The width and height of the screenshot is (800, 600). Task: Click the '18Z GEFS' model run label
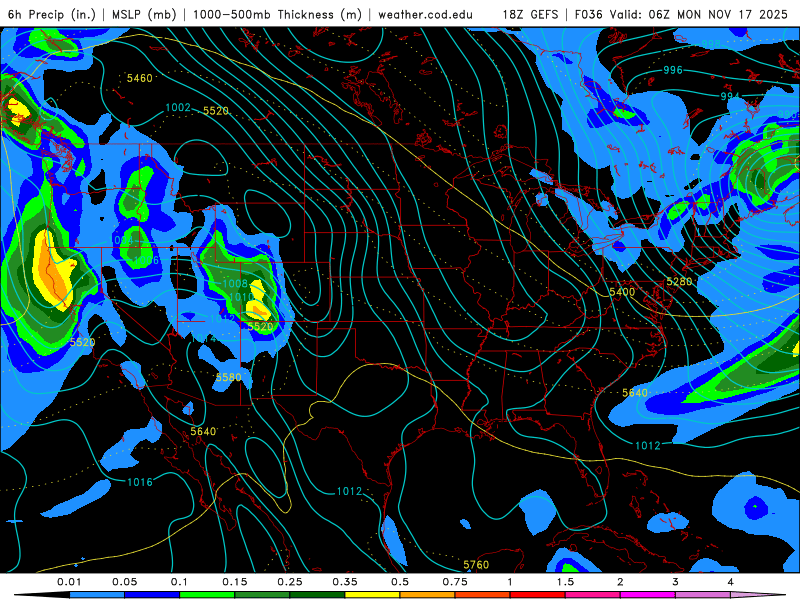[530, 14]
